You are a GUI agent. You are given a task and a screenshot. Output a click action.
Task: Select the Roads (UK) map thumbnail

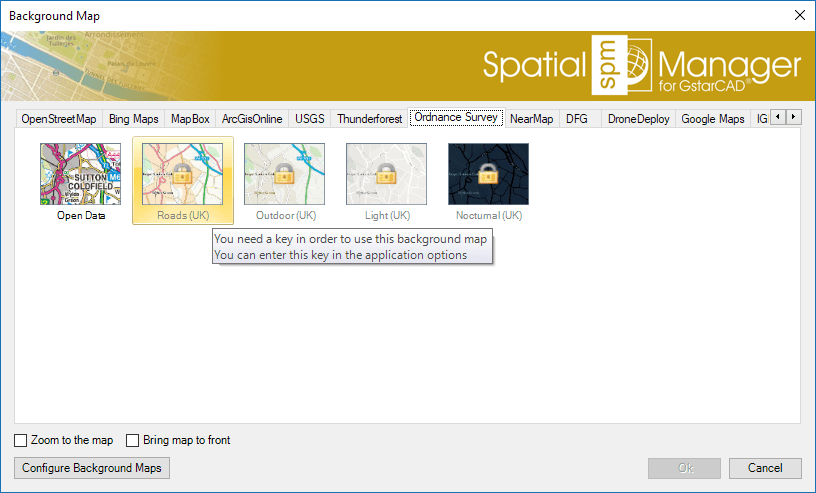pyautogui.click(x=182, y=174)
